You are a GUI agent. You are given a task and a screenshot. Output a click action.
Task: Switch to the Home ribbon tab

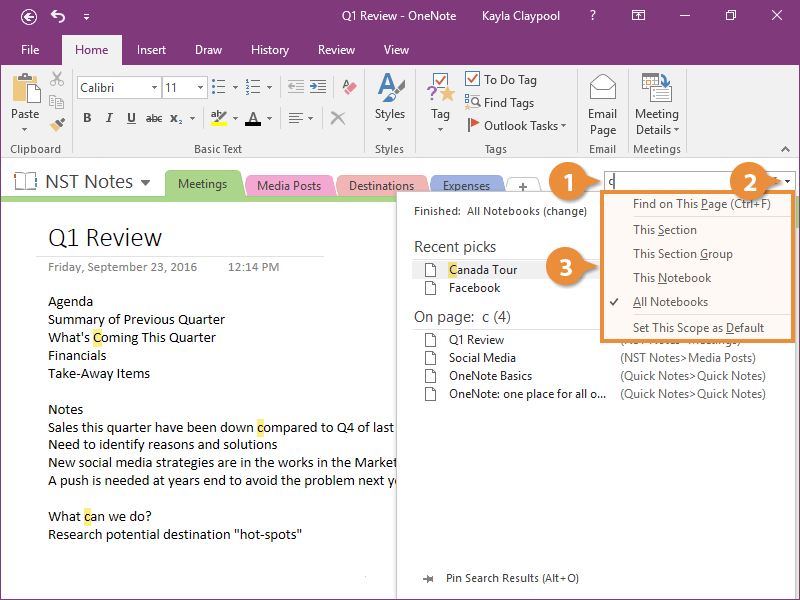click(x=92, y=49)
